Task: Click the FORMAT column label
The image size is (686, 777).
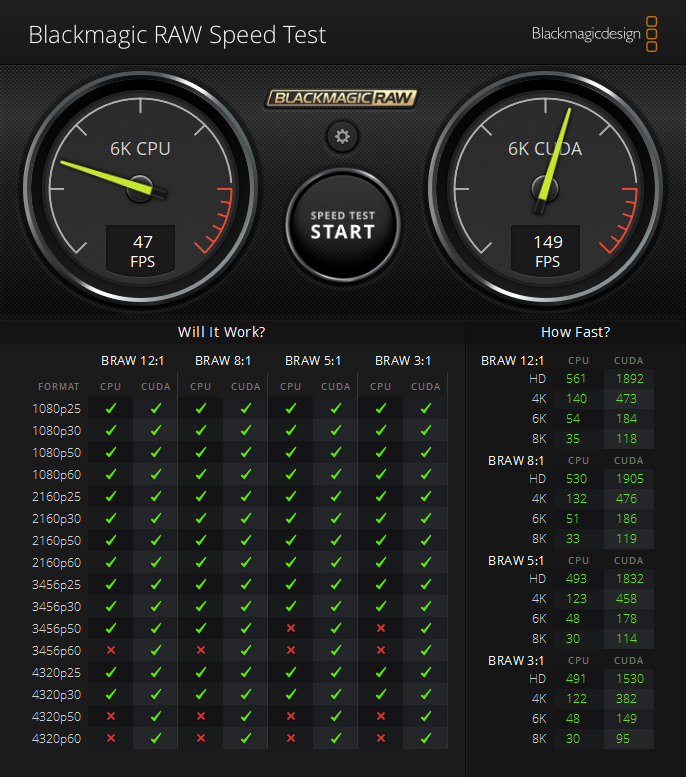Action: [x=58, y=387]
